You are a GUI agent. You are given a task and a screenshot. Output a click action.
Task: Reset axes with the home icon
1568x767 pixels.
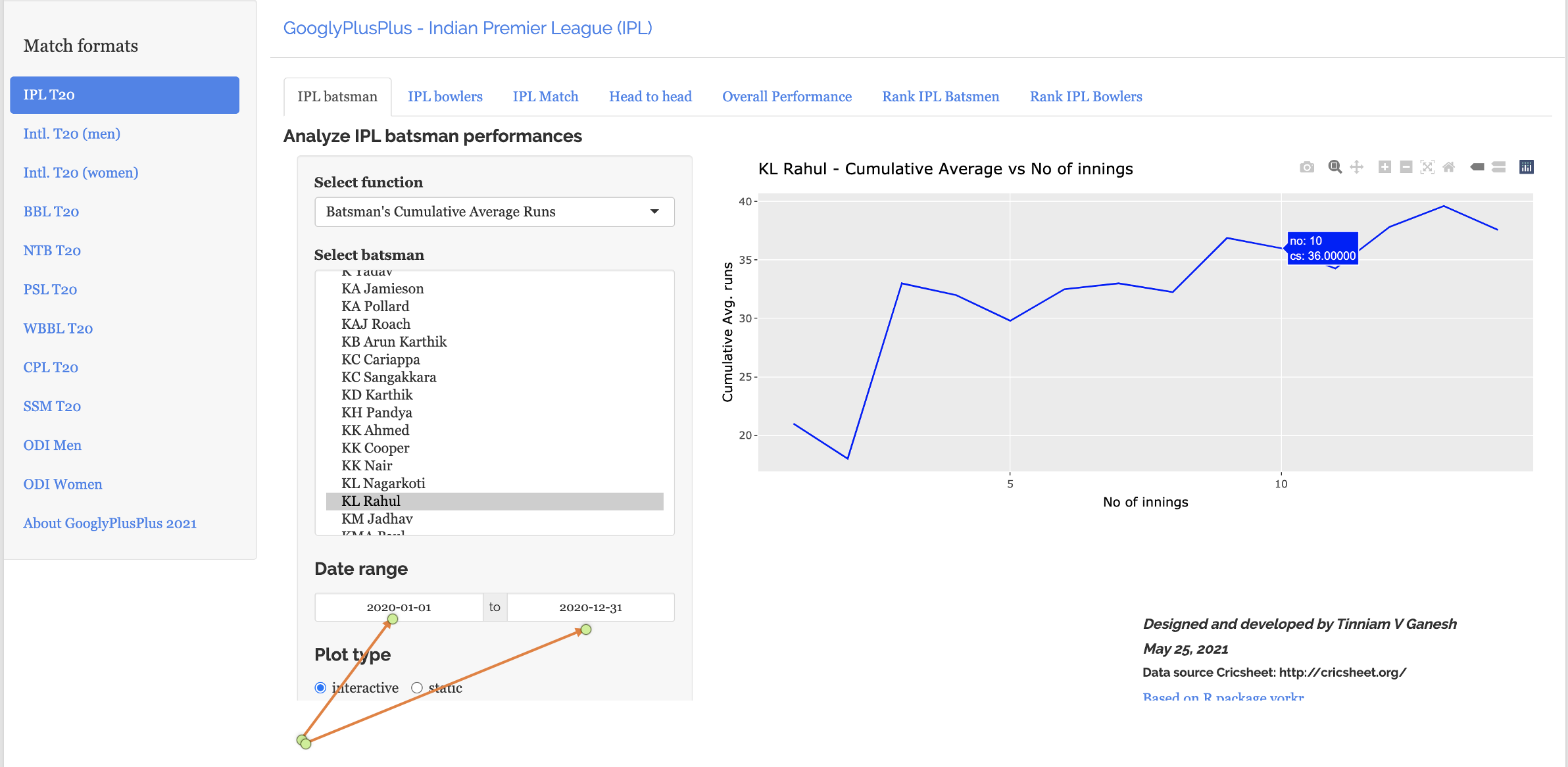[1449, 167]
